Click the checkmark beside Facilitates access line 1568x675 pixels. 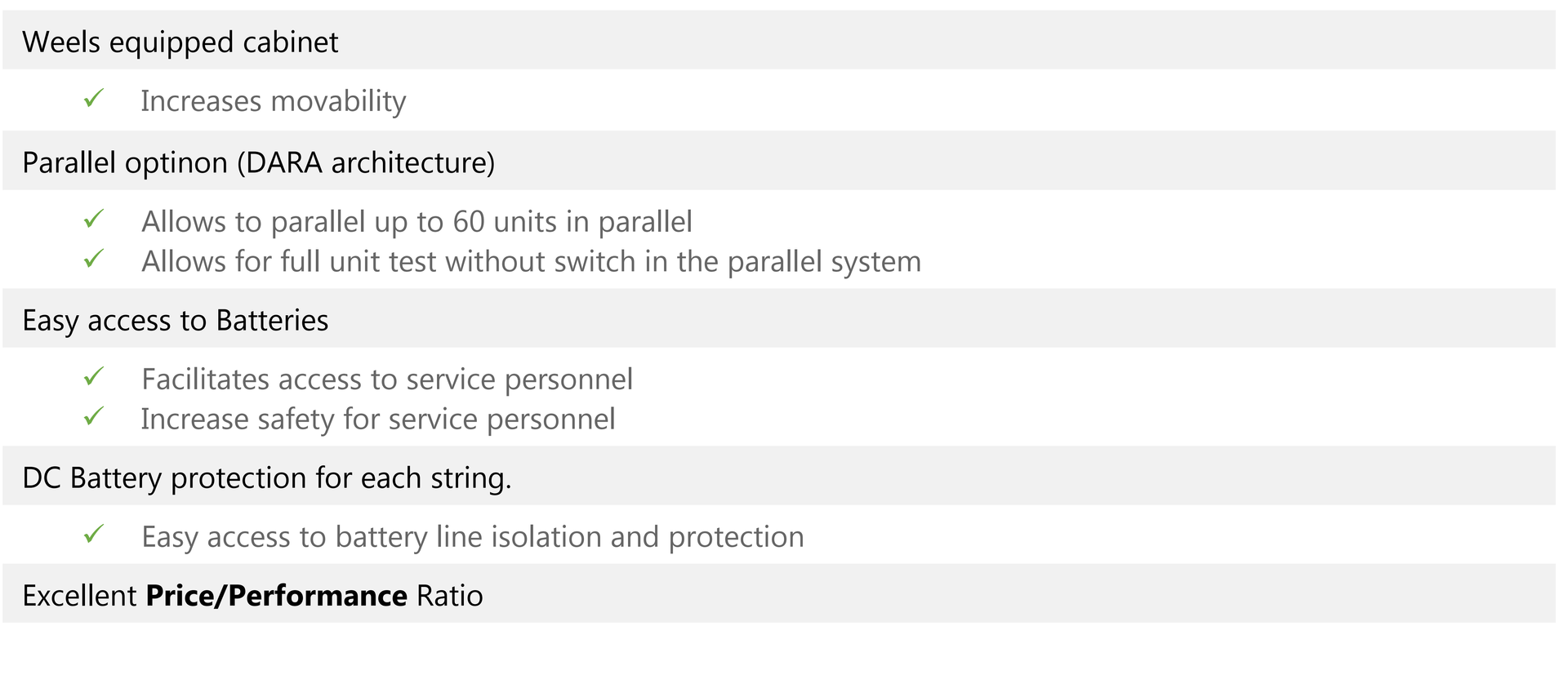click(x=94, y=377)
